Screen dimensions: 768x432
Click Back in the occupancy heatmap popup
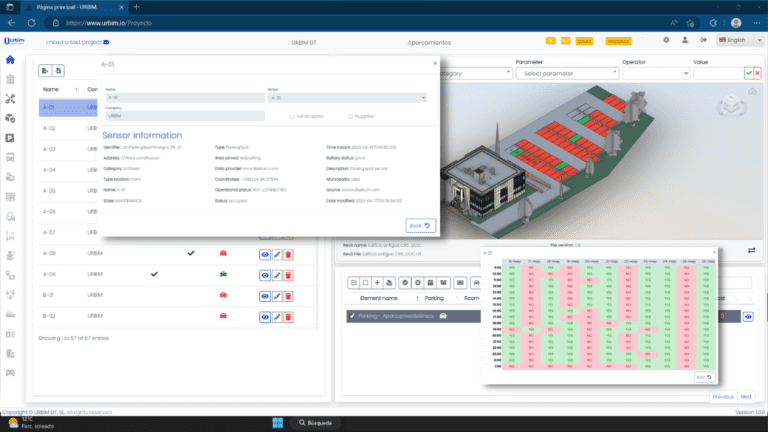704,377
